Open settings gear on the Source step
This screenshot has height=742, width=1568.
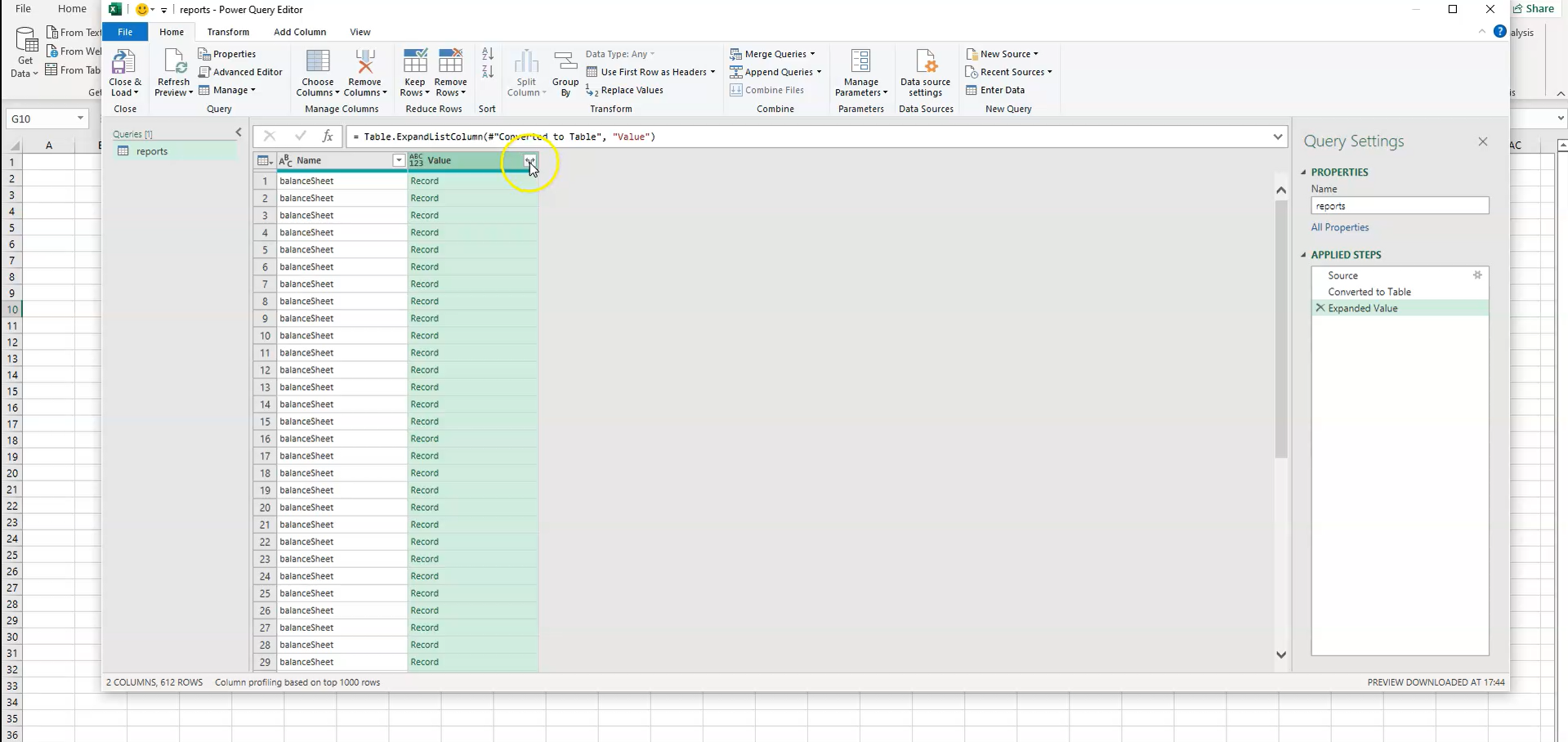click(x=1478, y=275)
